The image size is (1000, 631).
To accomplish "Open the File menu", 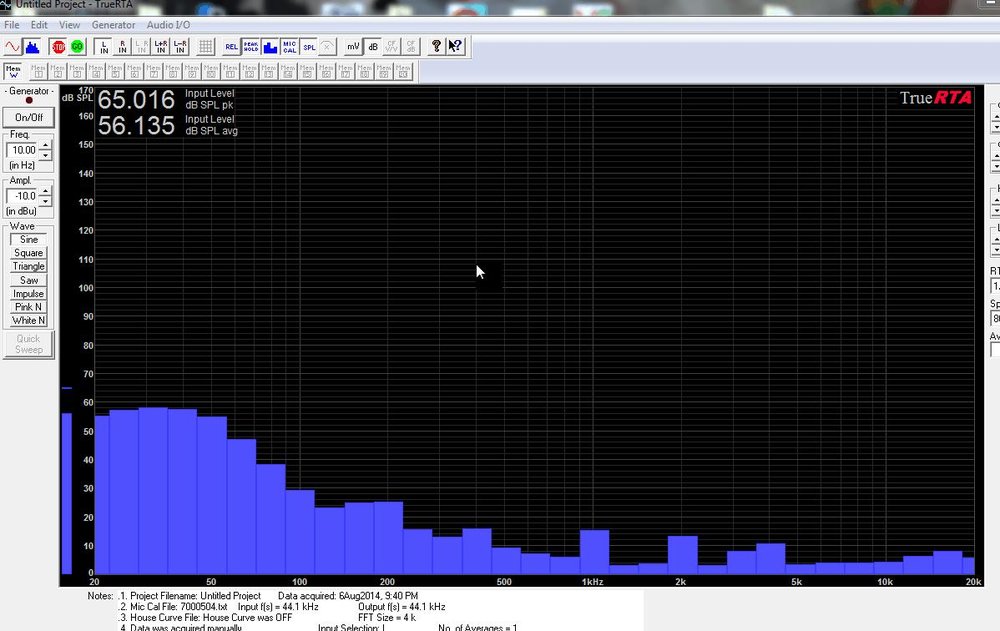I will (11, 25).
